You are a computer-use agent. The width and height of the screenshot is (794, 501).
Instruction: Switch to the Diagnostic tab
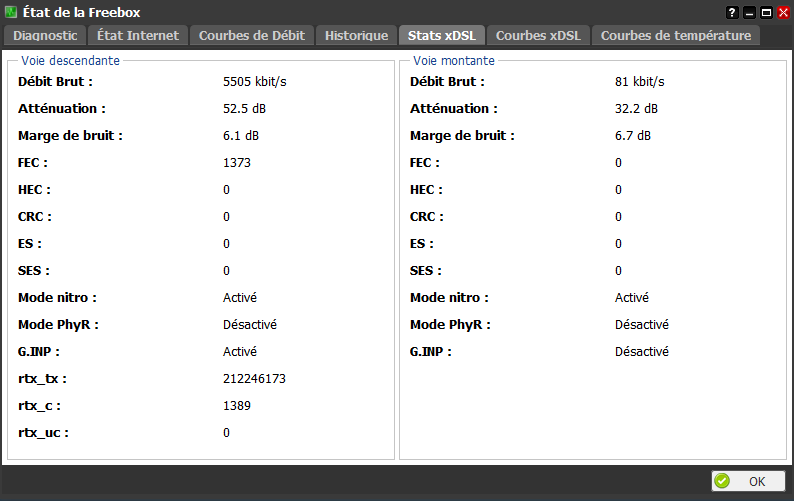pos(45,35)
